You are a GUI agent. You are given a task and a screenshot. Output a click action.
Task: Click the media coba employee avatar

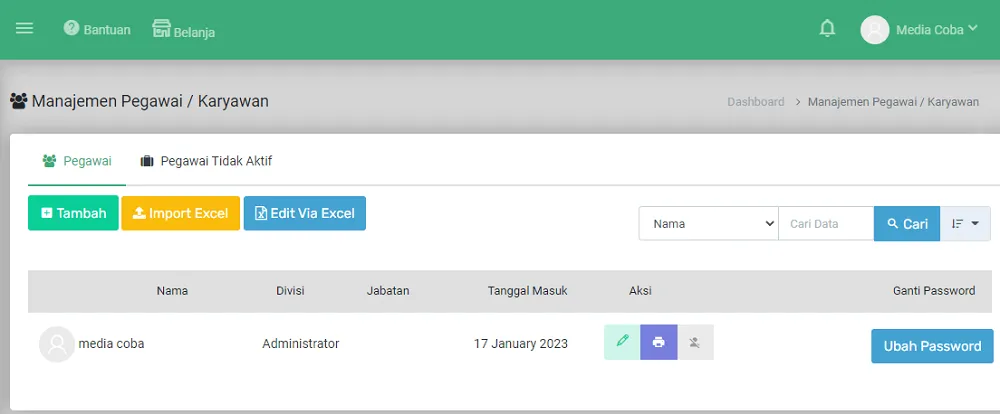(57, 344)
